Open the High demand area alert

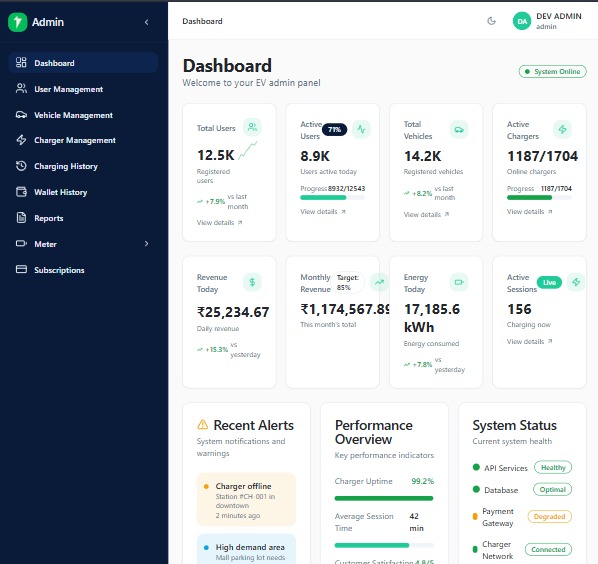246,549
